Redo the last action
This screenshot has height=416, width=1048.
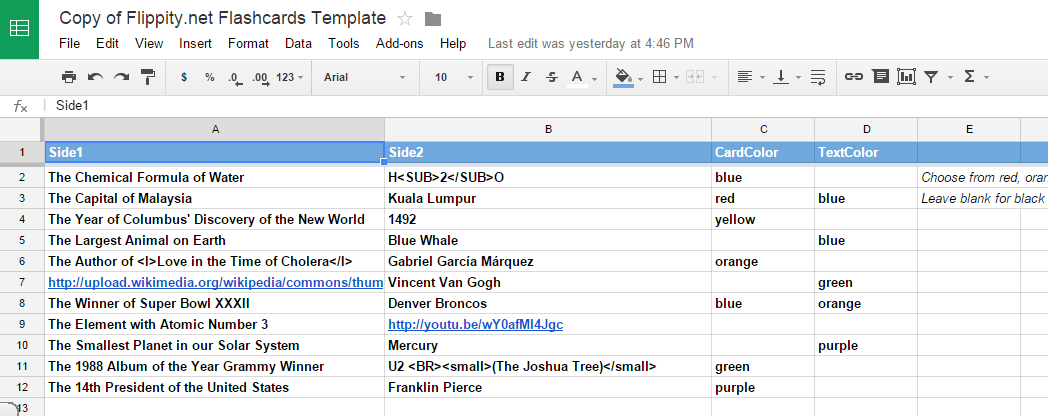tap(121, 77)
